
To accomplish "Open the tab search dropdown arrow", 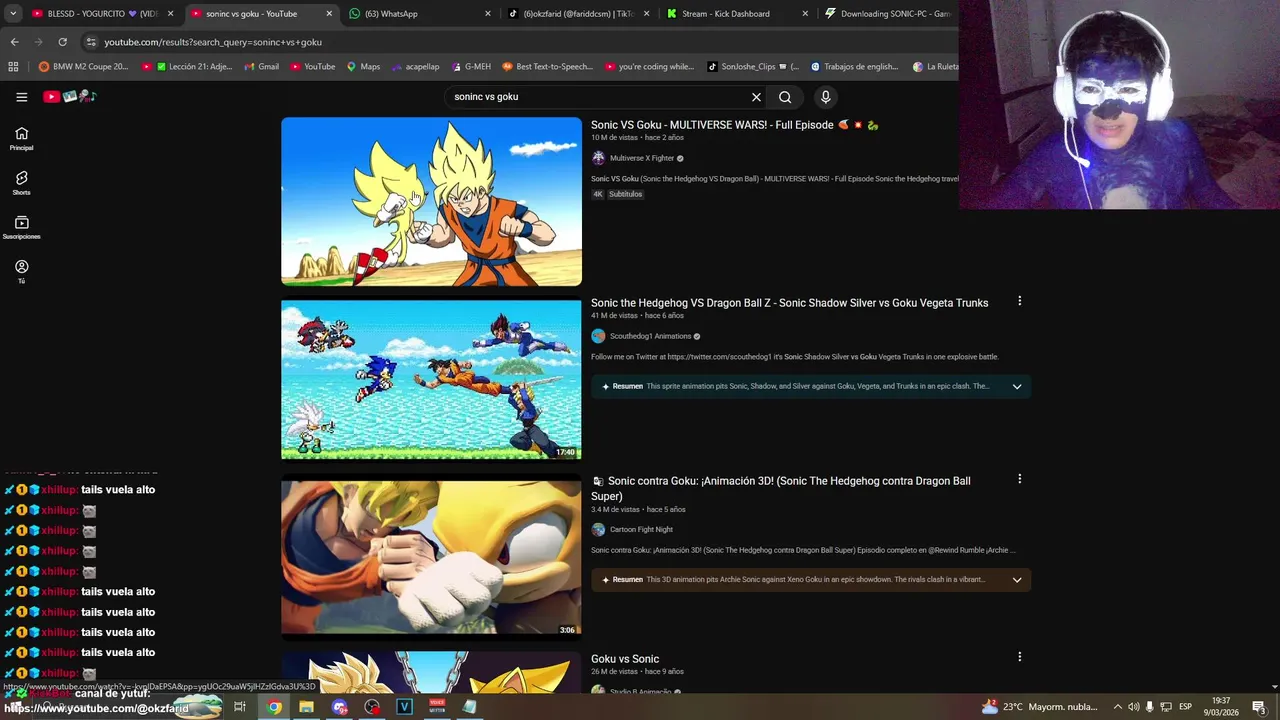I will pos(13,14).
